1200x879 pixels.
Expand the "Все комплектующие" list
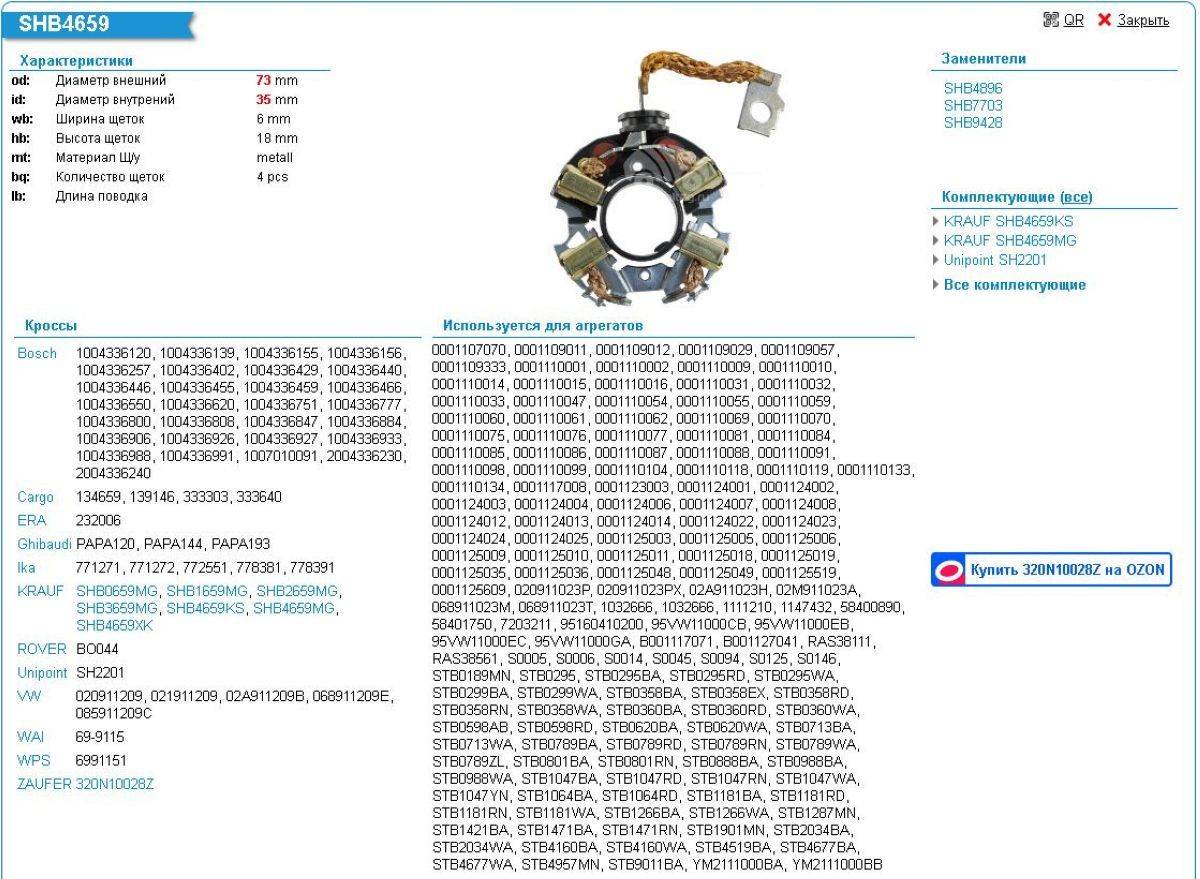(x=1014, y=285)
